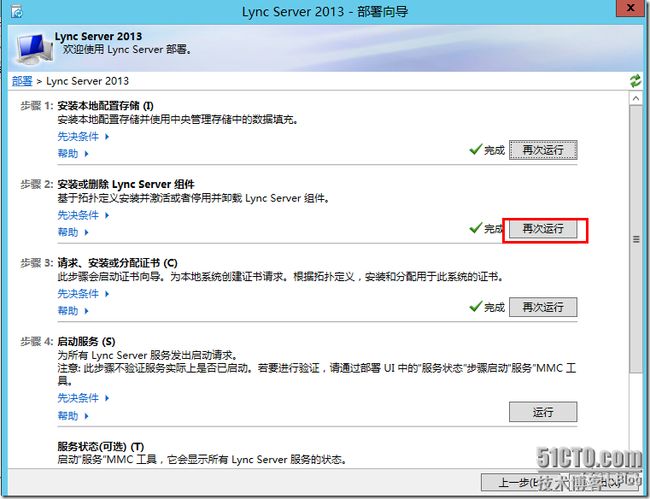Expand 先决条件 under step 2
This screenshot has height=499, width=650.
click(x=83, y=215)
